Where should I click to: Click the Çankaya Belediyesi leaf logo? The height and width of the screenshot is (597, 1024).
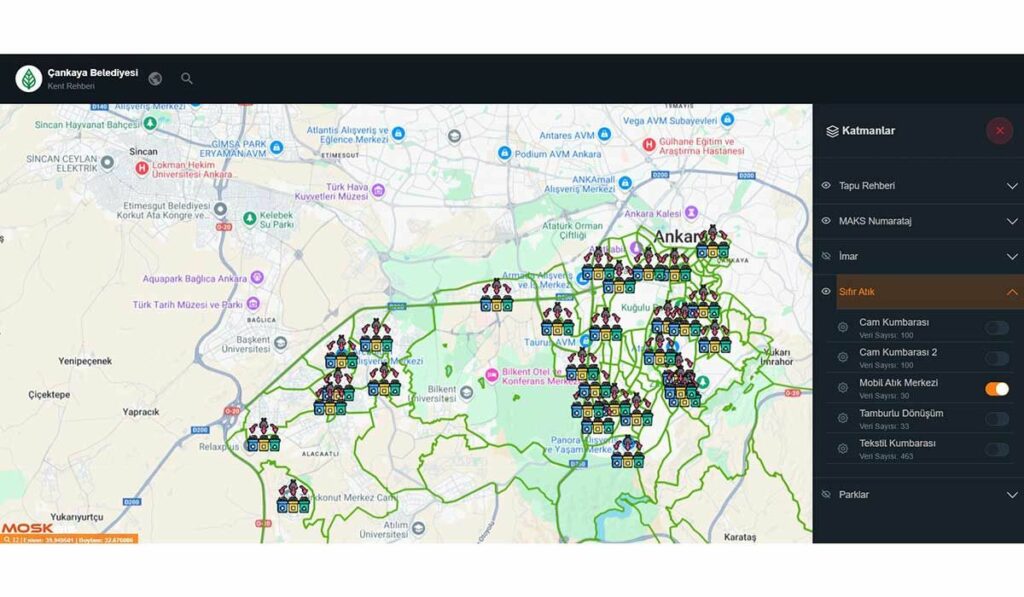(29, 78)
